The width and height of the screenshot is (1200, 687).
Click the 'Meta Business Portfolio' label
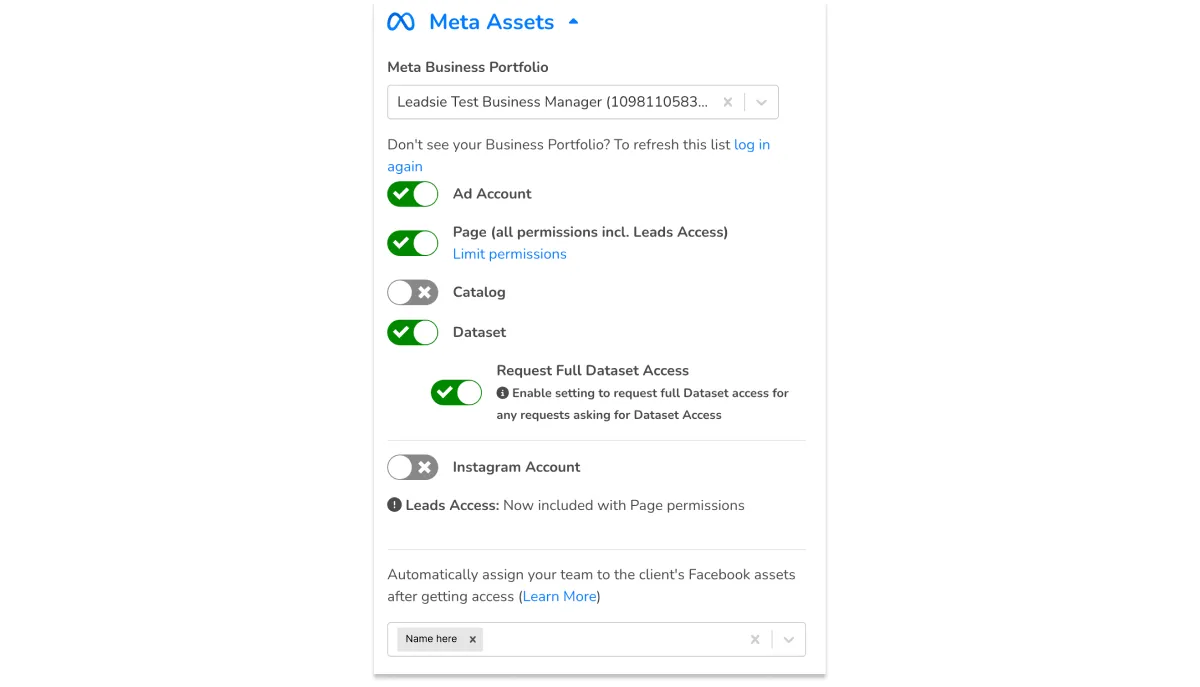coord(468,67)
